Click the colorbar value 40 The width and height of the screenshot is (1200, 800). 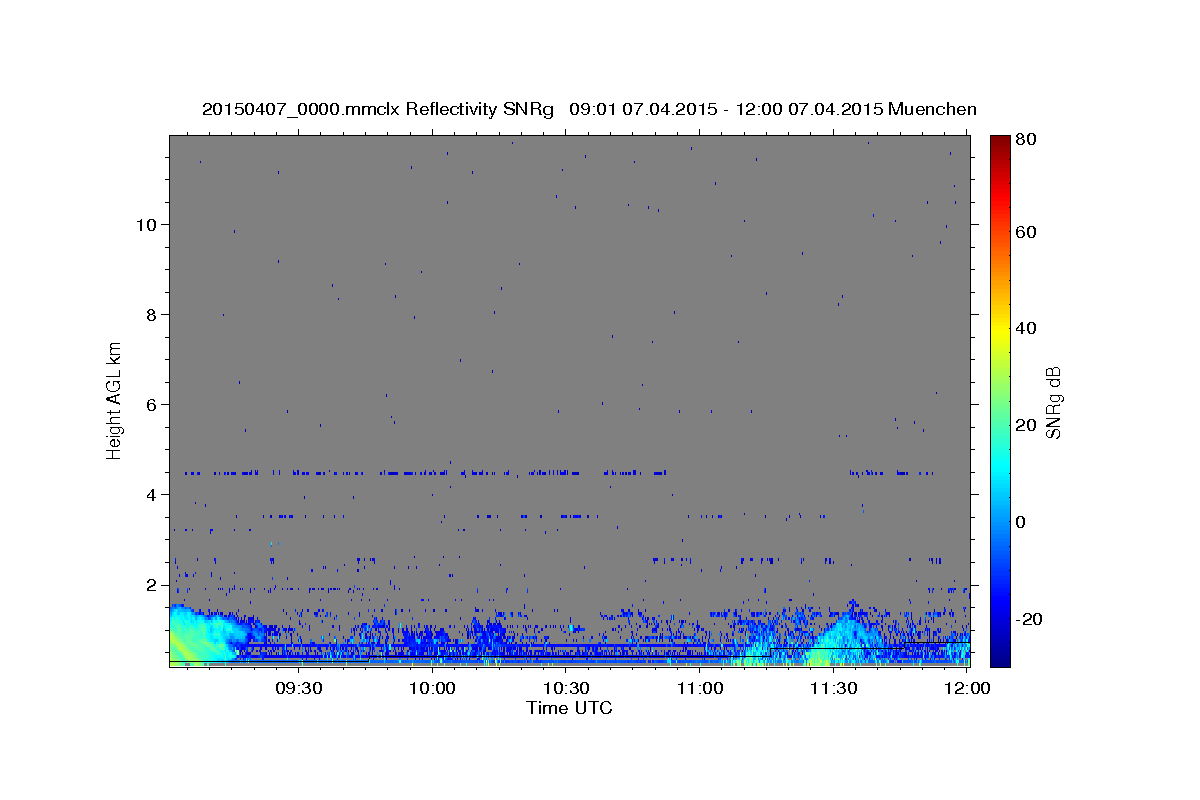click(1025, 328)
